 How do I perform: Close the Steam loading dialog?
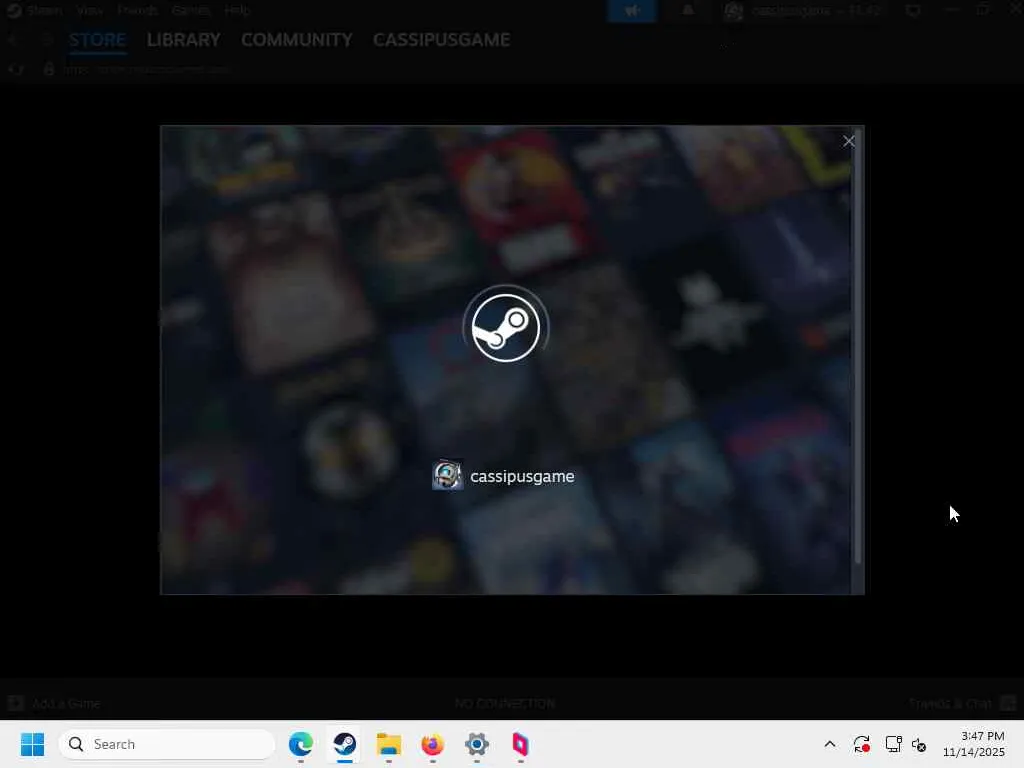click(848, 141)
